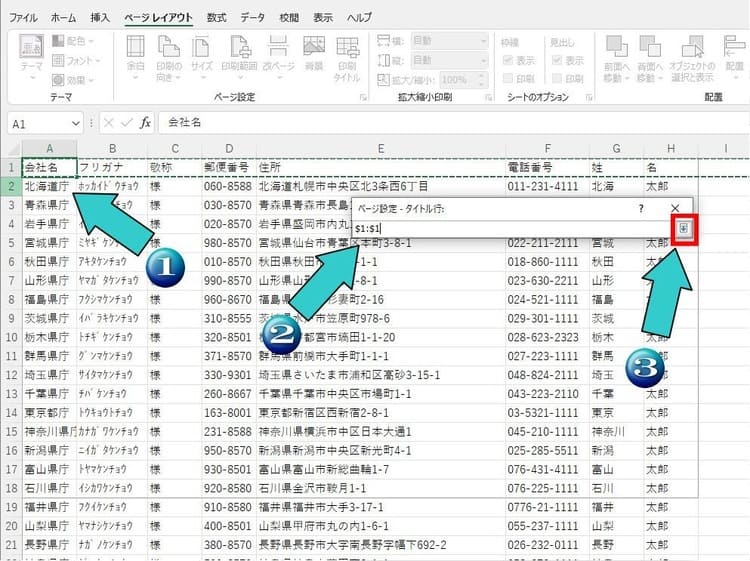This screenshot has height=561, width=750.
Task: Open the サイズ paper size icon
Action: [201, 47]
